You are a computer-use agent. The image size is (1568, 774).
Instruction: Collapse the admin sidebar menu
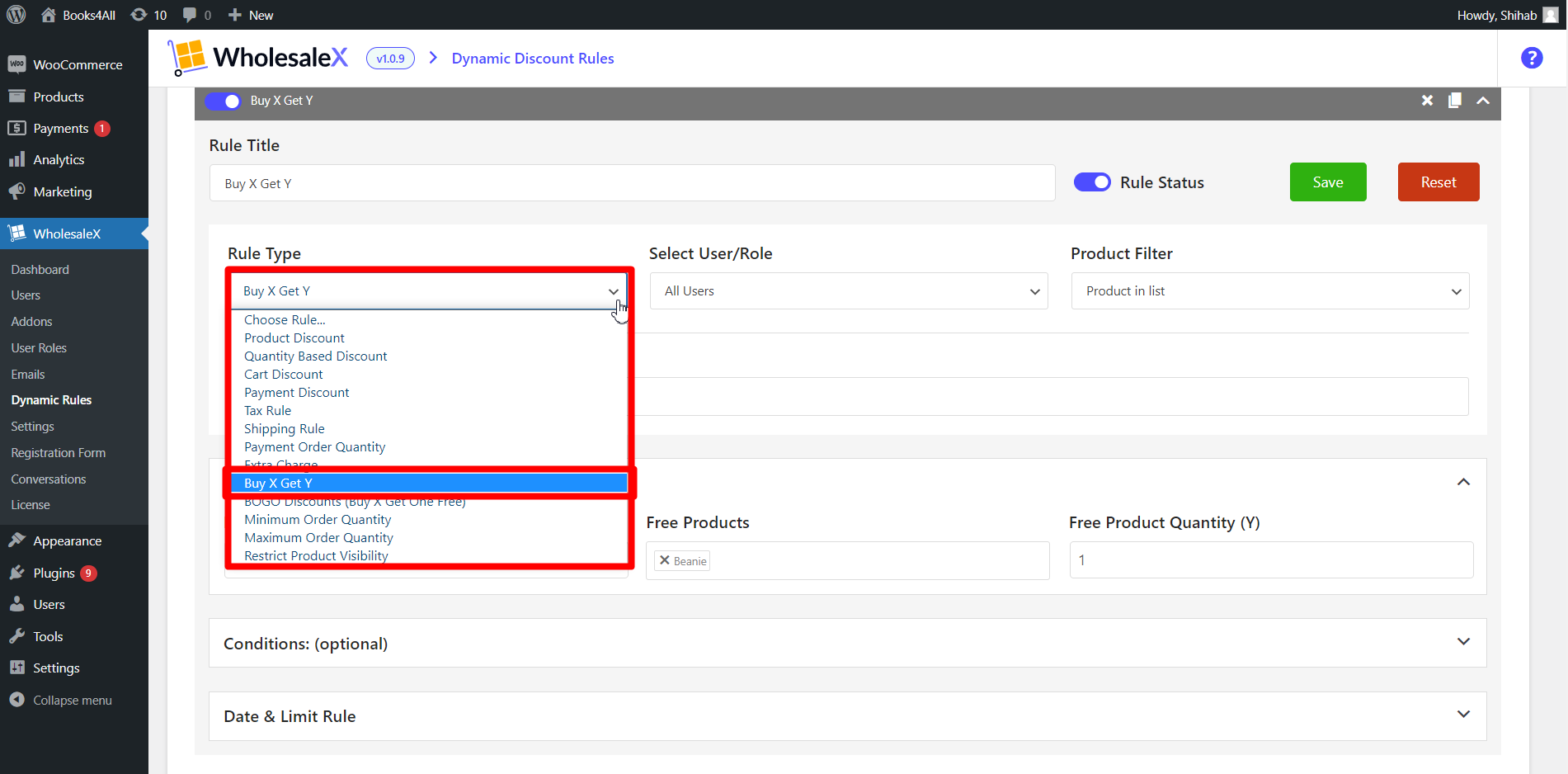(74, 700)
